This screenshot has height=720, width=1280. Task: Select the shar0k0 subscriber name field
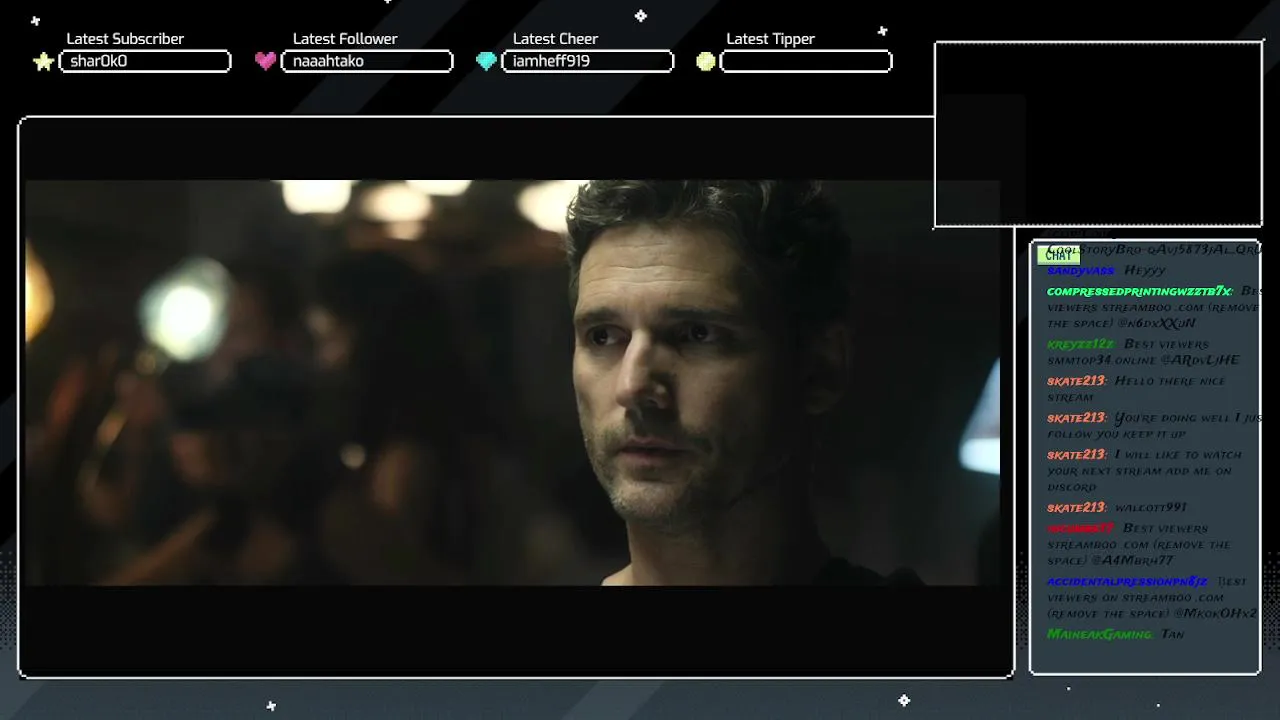tap(145, 61)
